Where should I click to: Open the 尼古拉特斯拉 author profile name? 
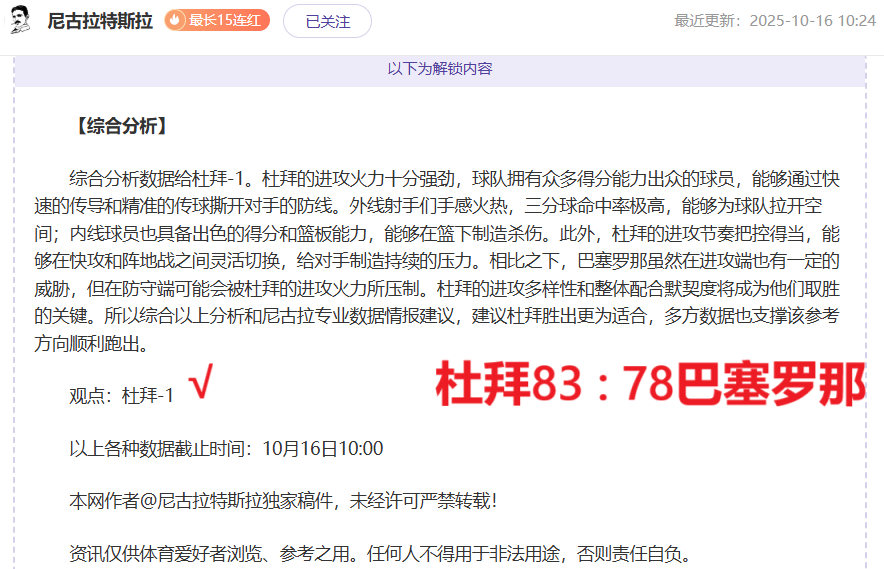[100, 21]
